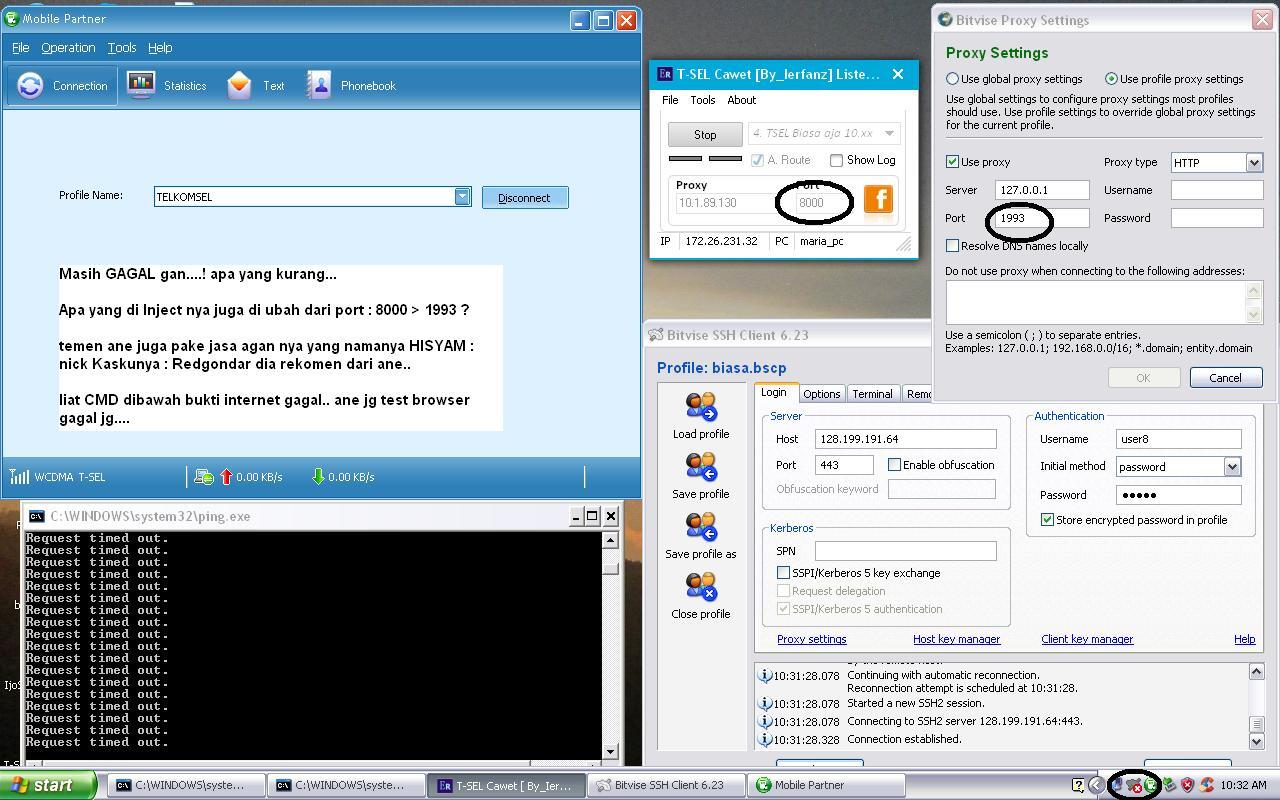Open the Client key manager link

coord(1087,639)
